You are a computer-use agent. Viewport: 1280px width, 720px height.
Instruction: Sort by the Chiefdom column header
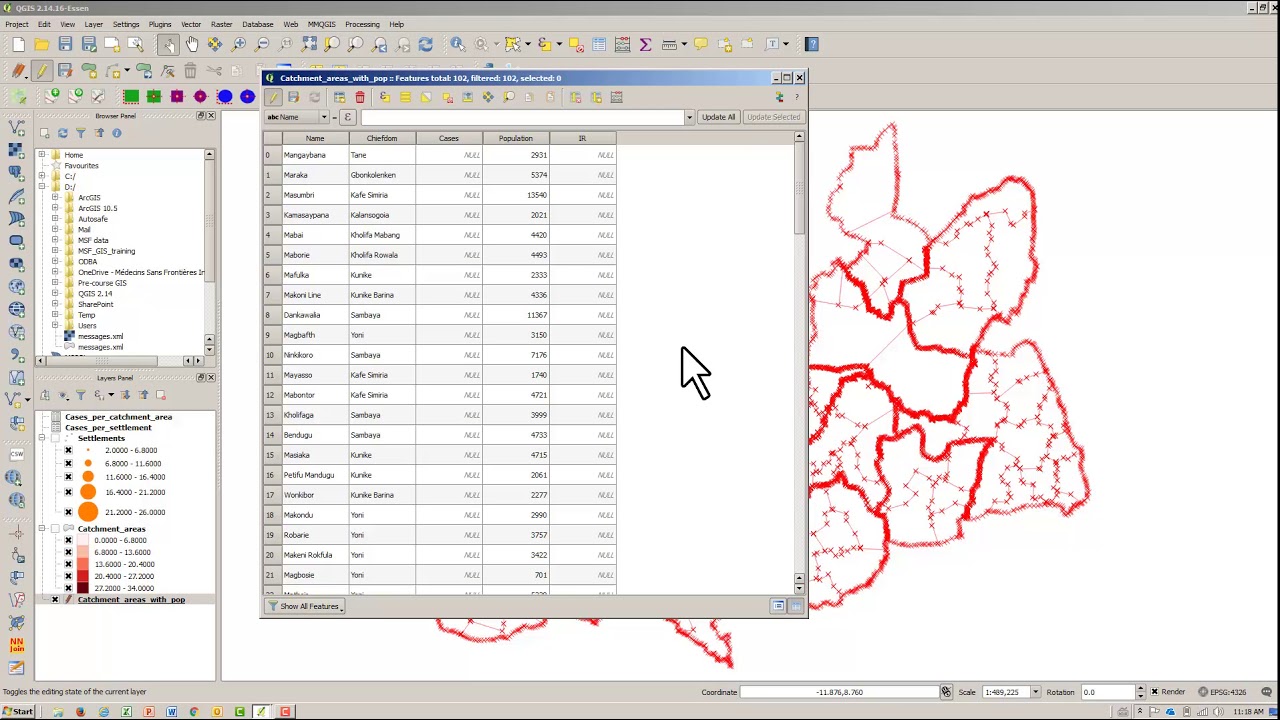[x=382, y=139]
